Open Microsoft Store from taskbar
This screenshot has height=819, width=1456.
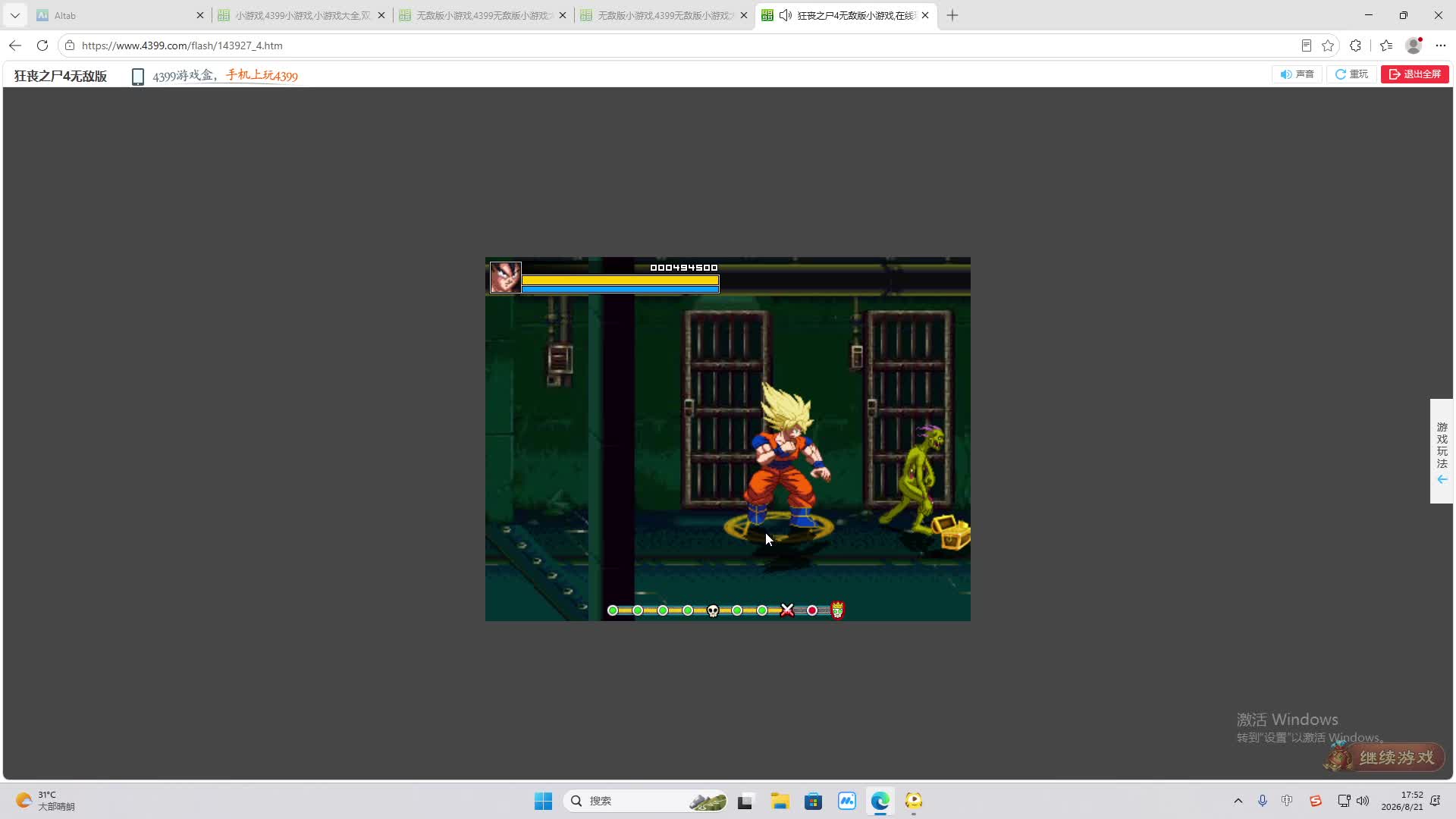point(813,801)
